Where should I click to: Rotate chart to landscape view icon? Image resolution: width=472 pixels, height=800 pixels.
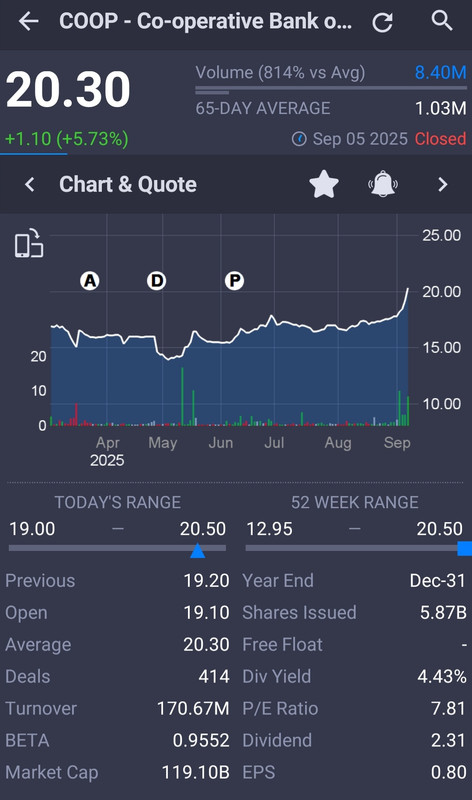(29, 243)
